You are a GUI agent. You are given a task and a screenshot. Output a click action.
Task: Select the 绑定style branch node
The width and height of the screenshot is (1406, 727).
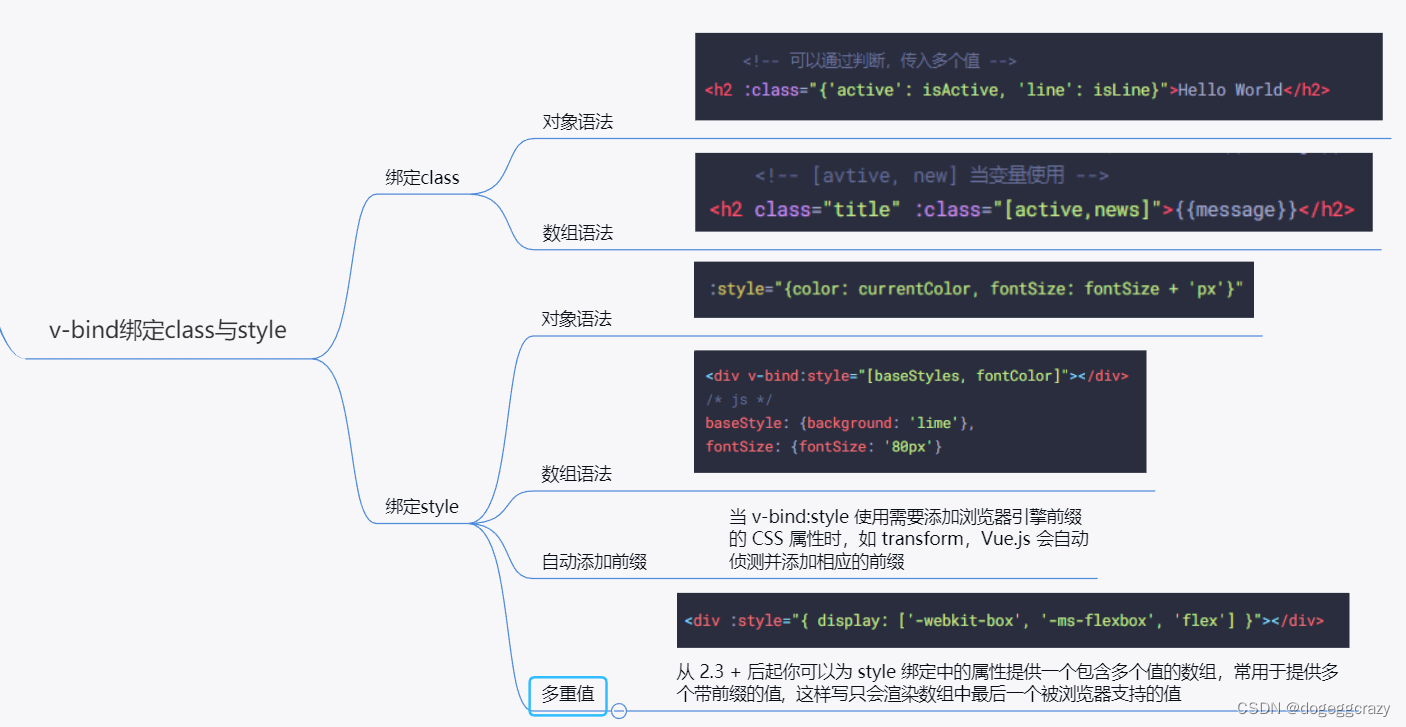[x=422, y=506]
